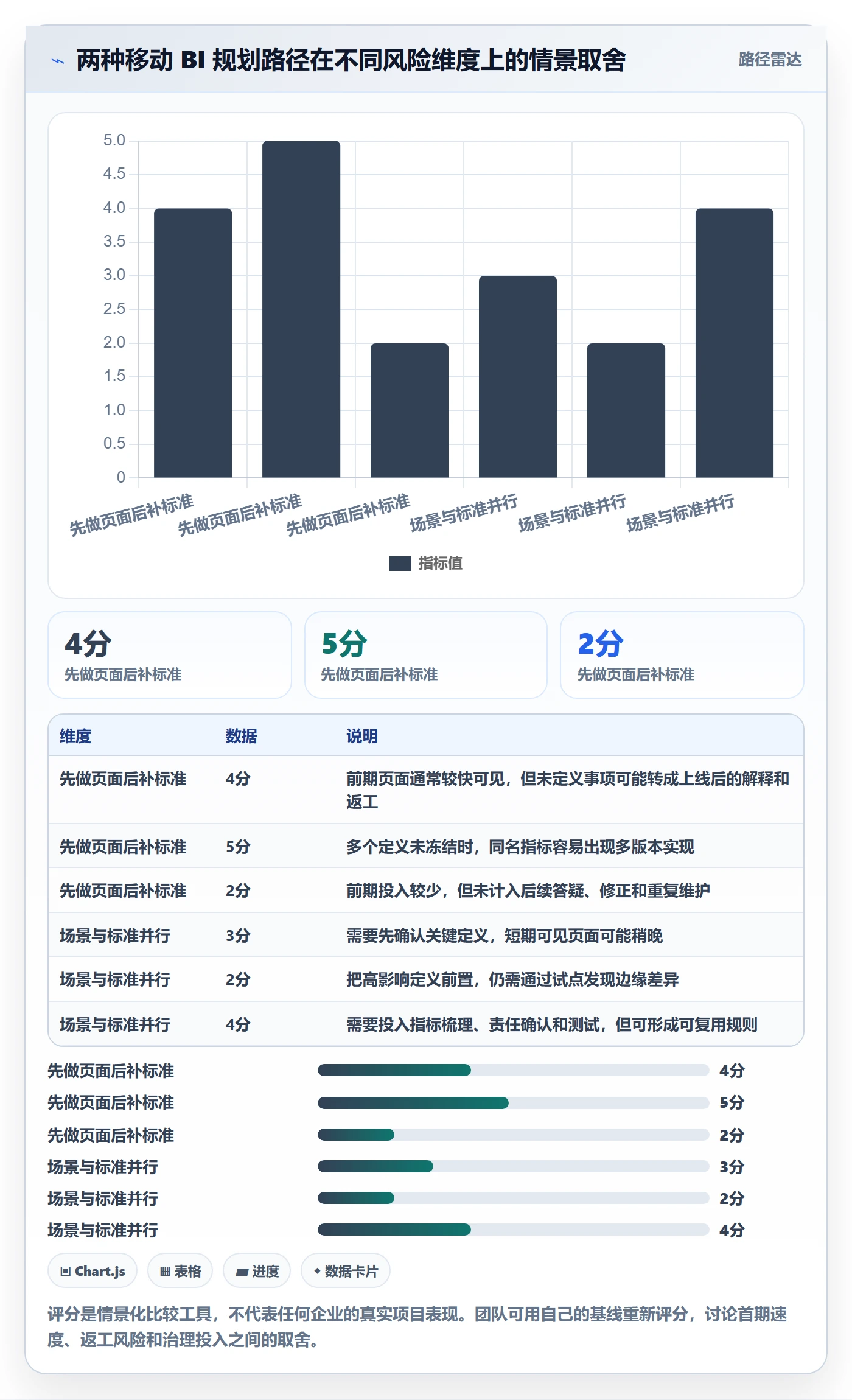Screen dimensions: 852x1400
Task: Click the 数据 column header
Action: coord(241,736)
